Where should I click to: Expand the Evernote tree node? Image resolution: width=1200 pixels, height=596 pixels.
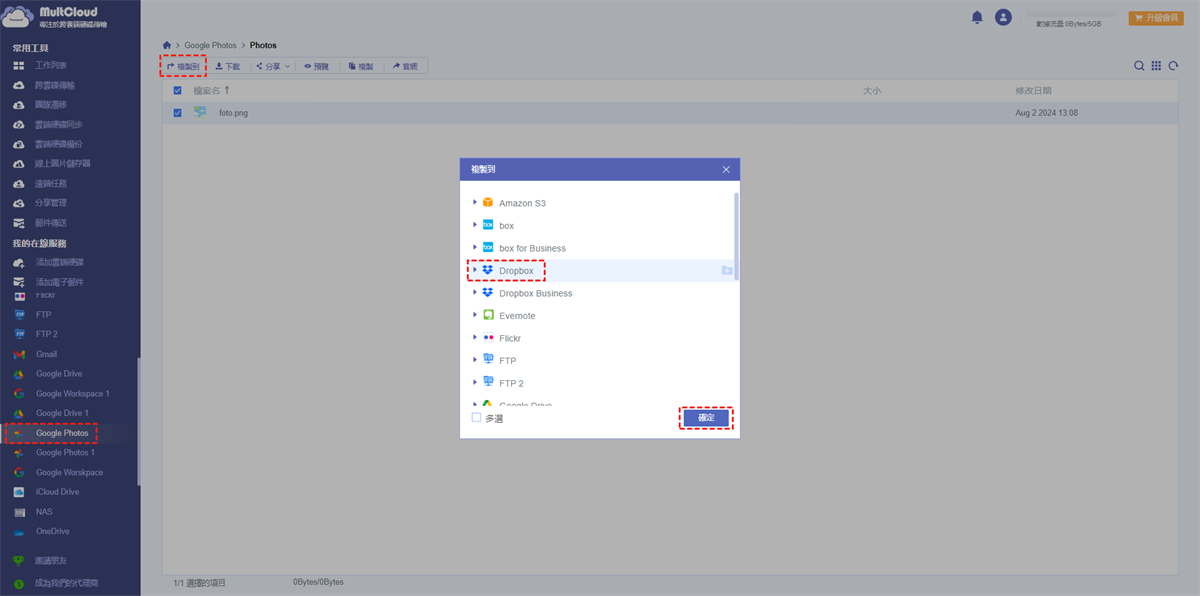pos(475,315)
